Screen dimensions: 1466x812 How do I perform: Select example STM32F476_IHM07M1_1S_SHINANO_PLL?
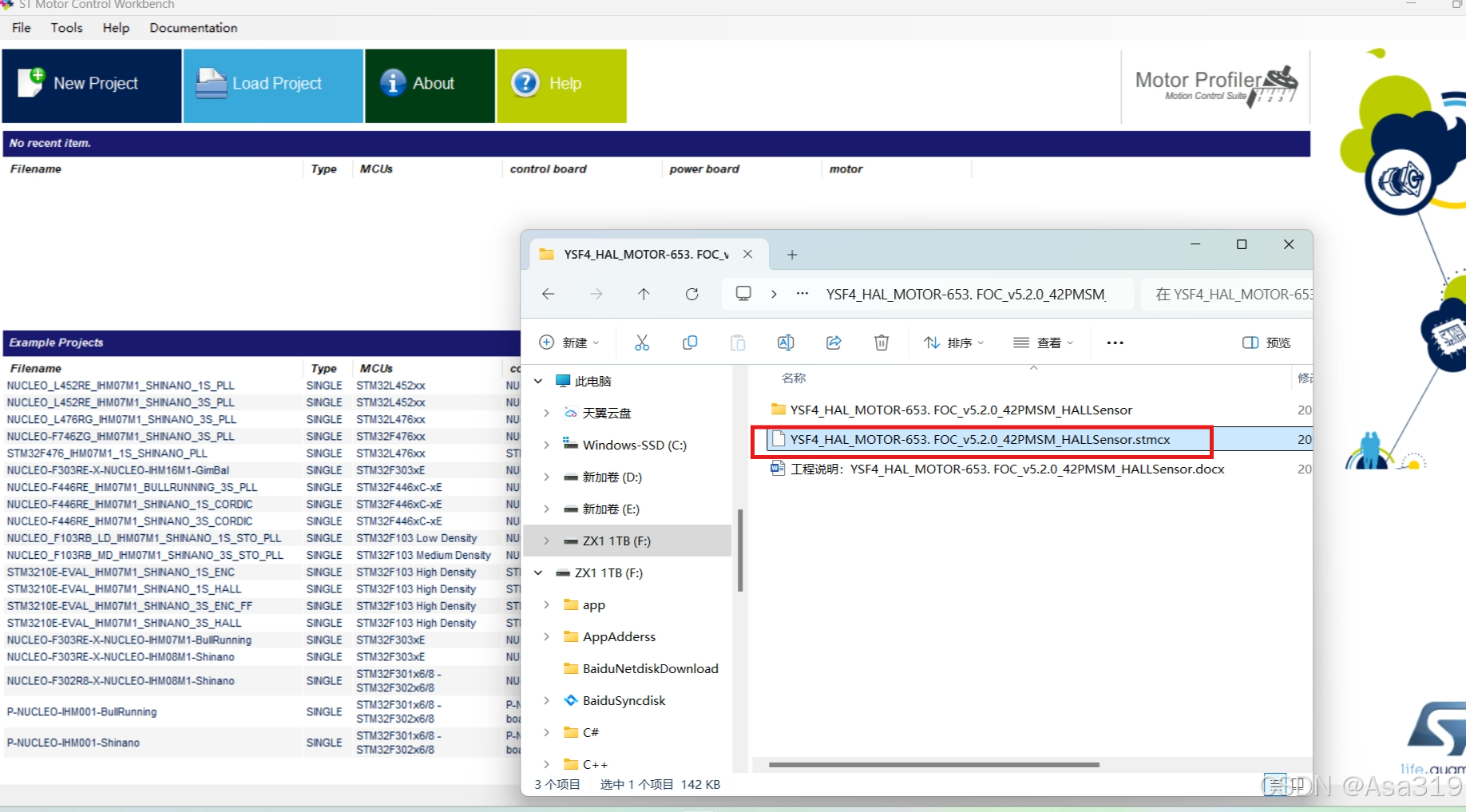coord(107,453)
